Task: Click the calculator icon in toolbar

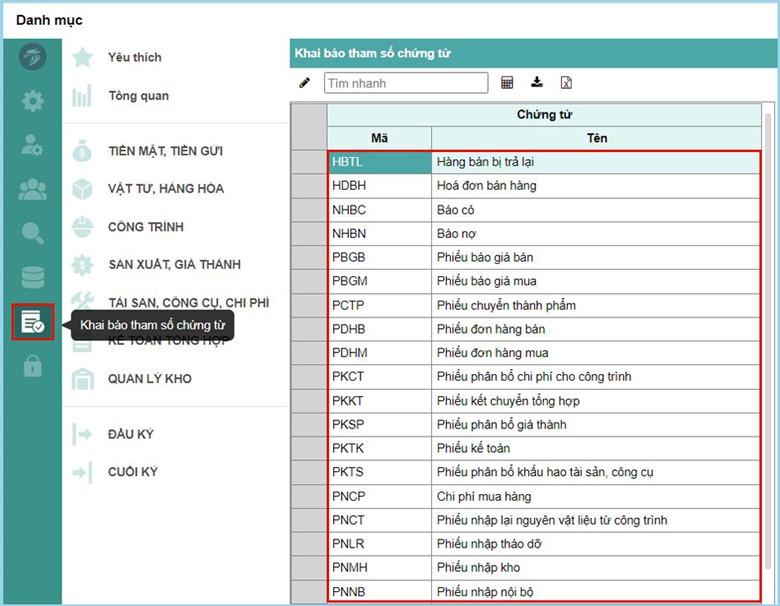Action: [x=507, y=83]
